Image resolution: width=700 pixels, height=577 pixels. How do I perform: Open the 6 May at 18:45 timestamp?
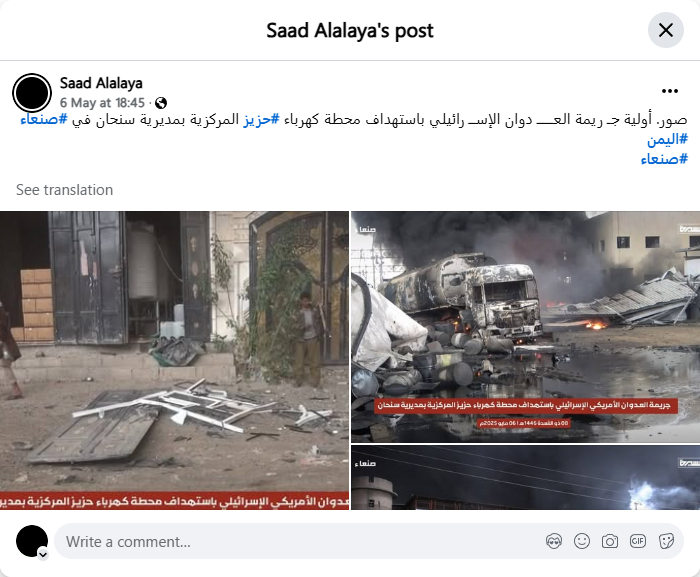point(102,103)
